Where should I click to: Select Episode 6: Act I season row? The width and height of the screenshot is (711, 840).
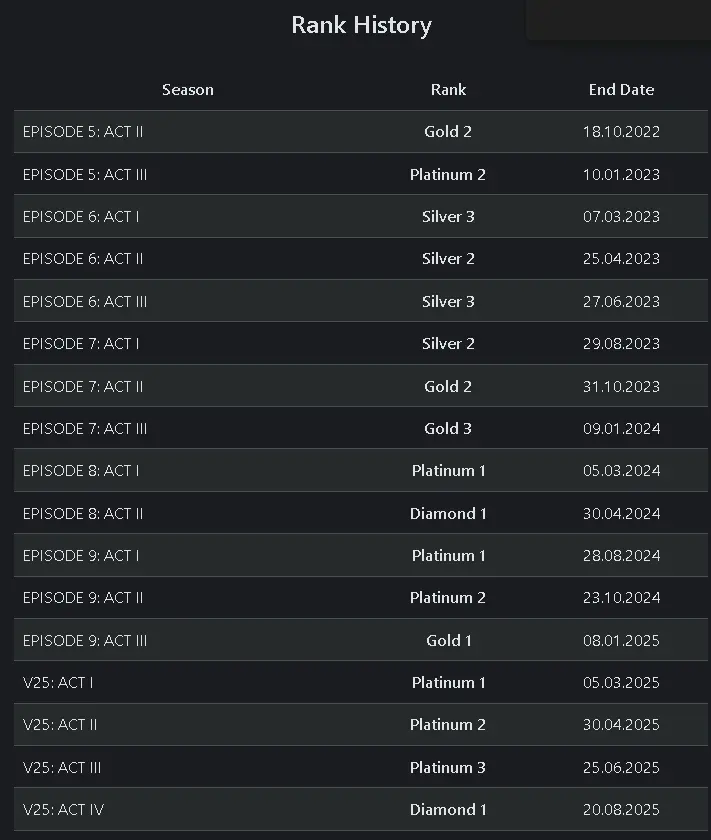coord(81,217)
